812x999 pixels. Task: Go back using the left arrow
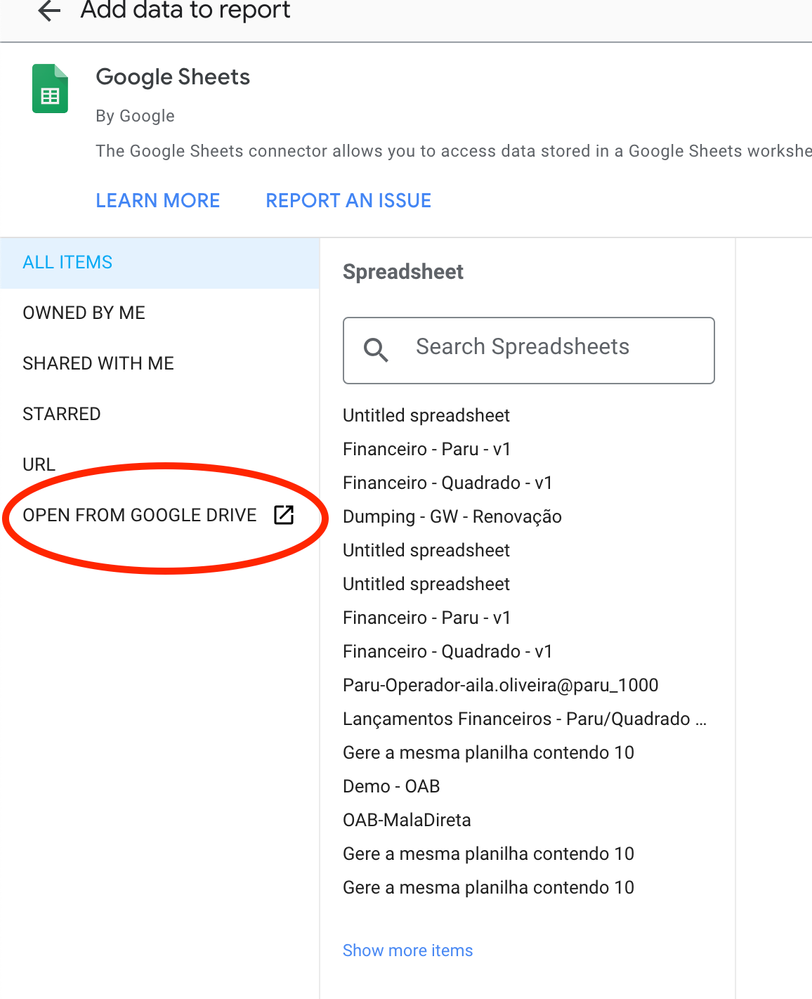49,11
